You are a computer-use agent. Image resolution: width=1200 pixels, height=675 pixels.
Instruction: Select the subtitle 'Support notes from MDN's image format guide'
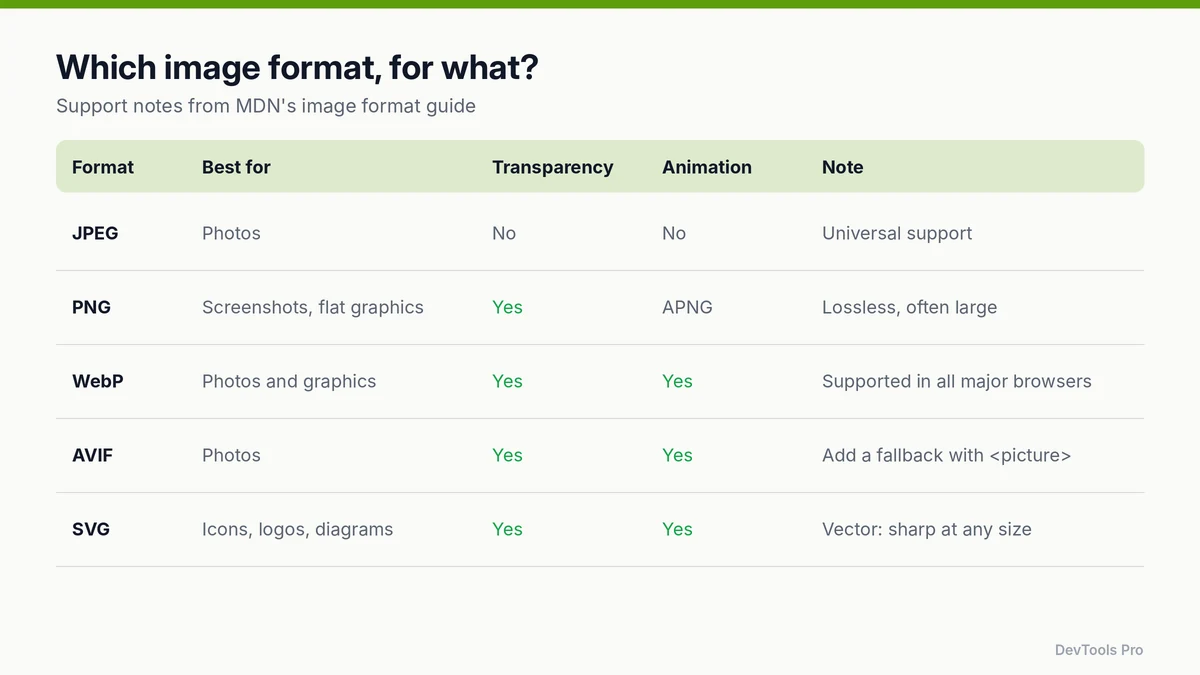[266, 105]
